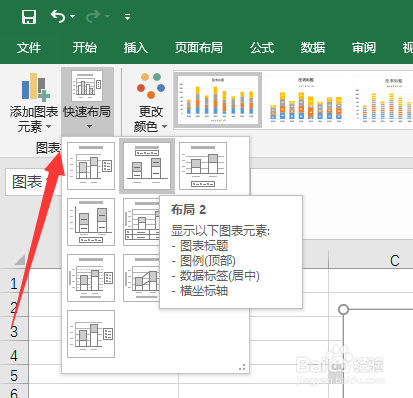The height and width of the screenshot is (398, 413).
Task: Switch to the 页面布局 ribbon tab
Action: click(199, 48)
